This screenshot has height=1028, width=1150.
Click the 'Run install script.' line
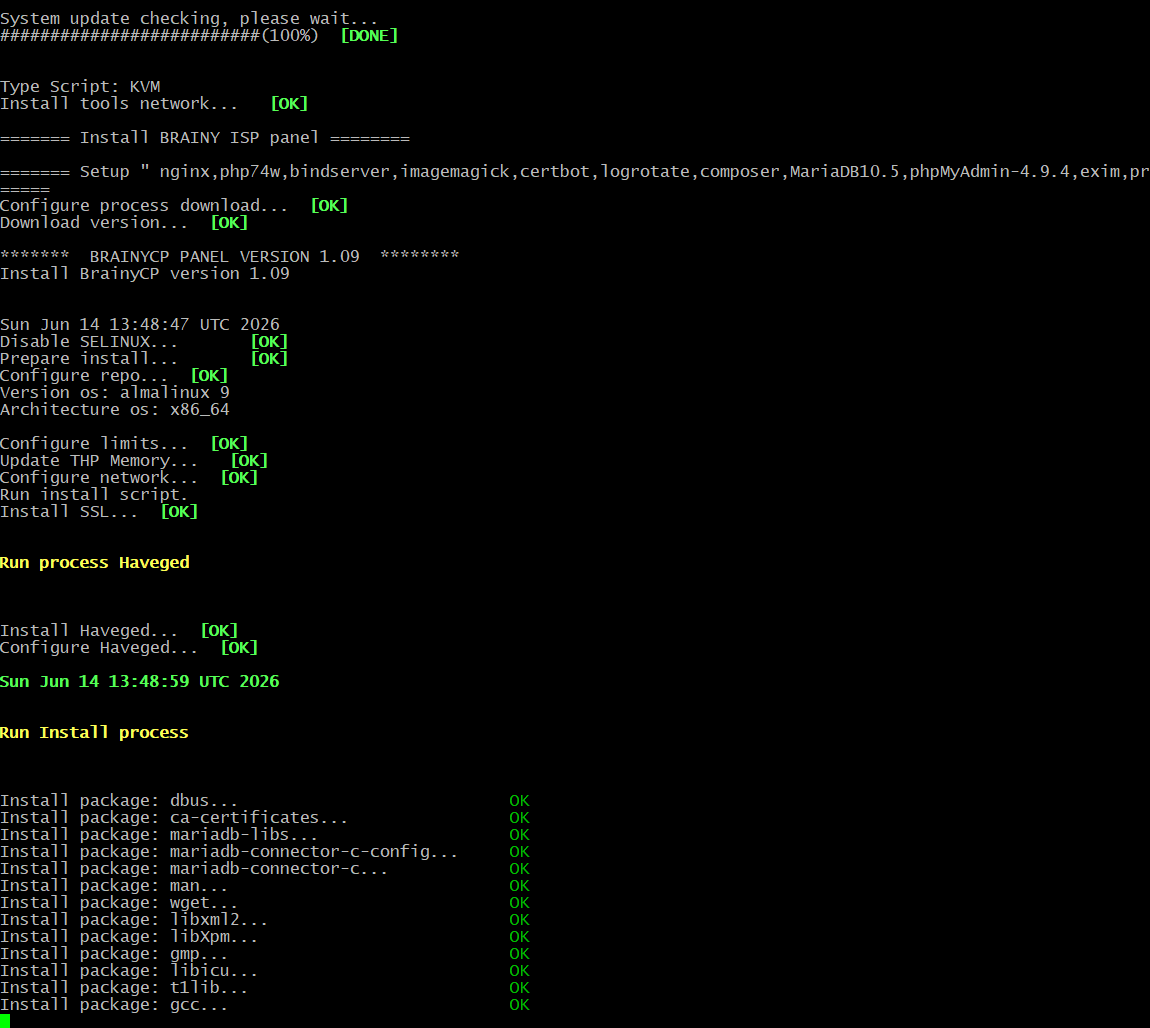pyautogui.click(x=94, y=495)
